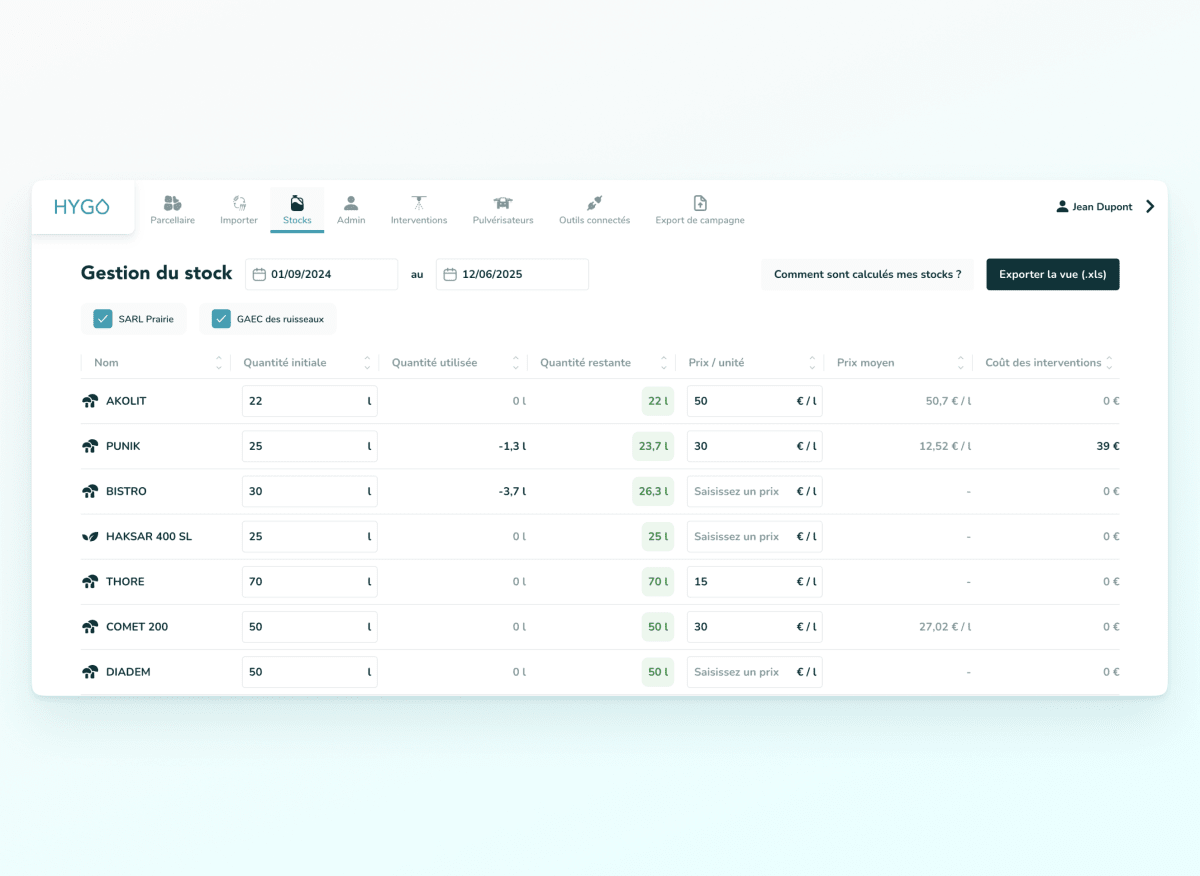
Task: Uncheck the GAEC des ruisseaux checkbox
Action: pyautogui.click(x=221, y=319)
